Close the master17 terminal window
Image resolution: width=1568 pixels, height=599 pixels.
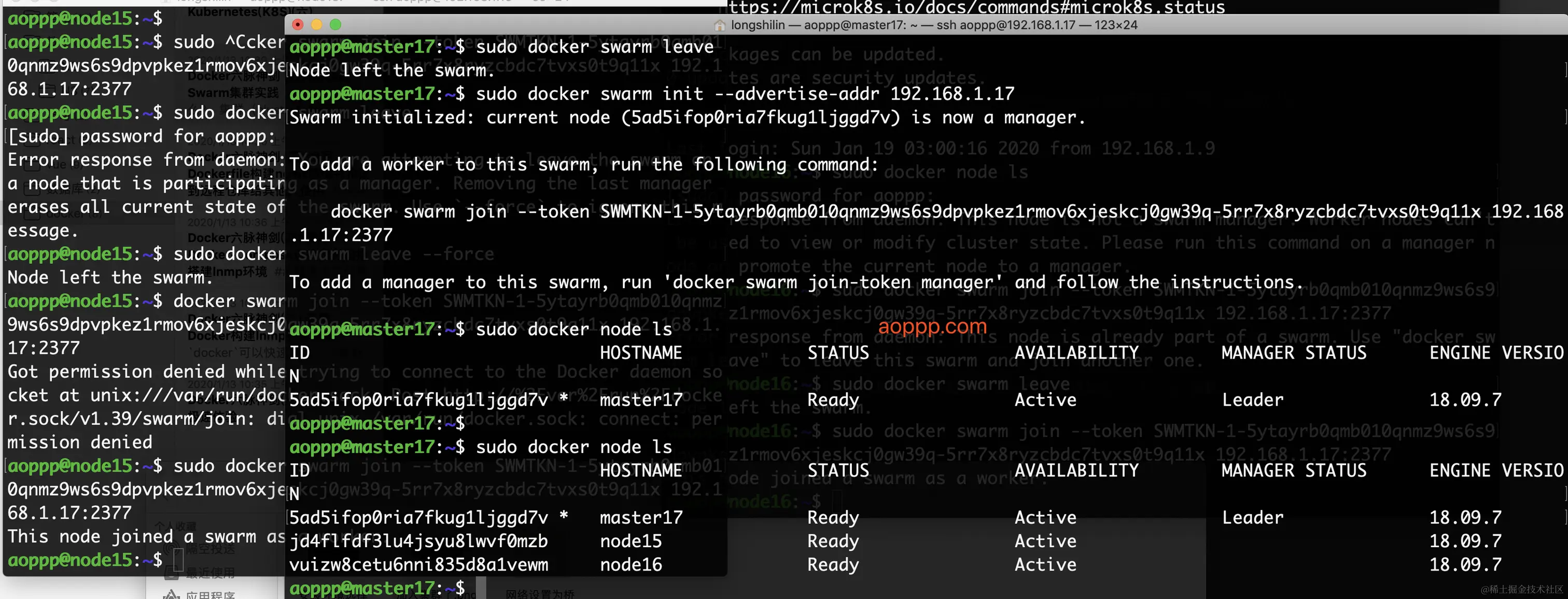(x=298, y=24)
